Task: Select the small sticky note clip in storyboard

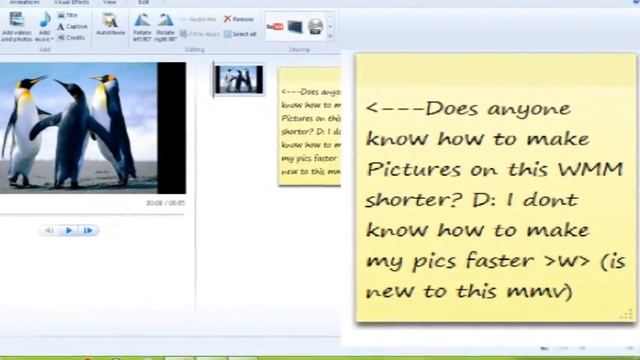Action: (309, 127)
